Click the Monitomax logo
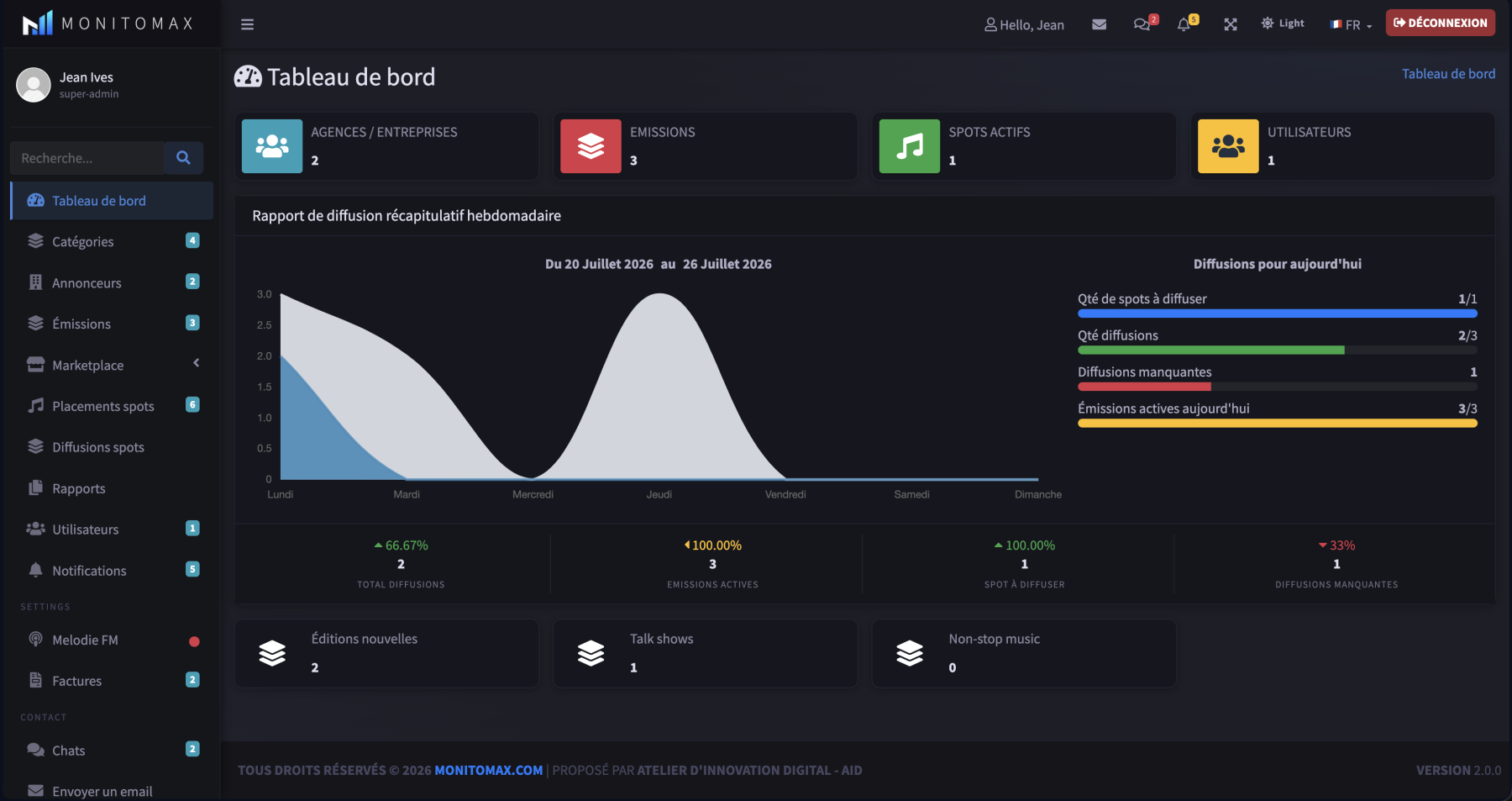 108,24
